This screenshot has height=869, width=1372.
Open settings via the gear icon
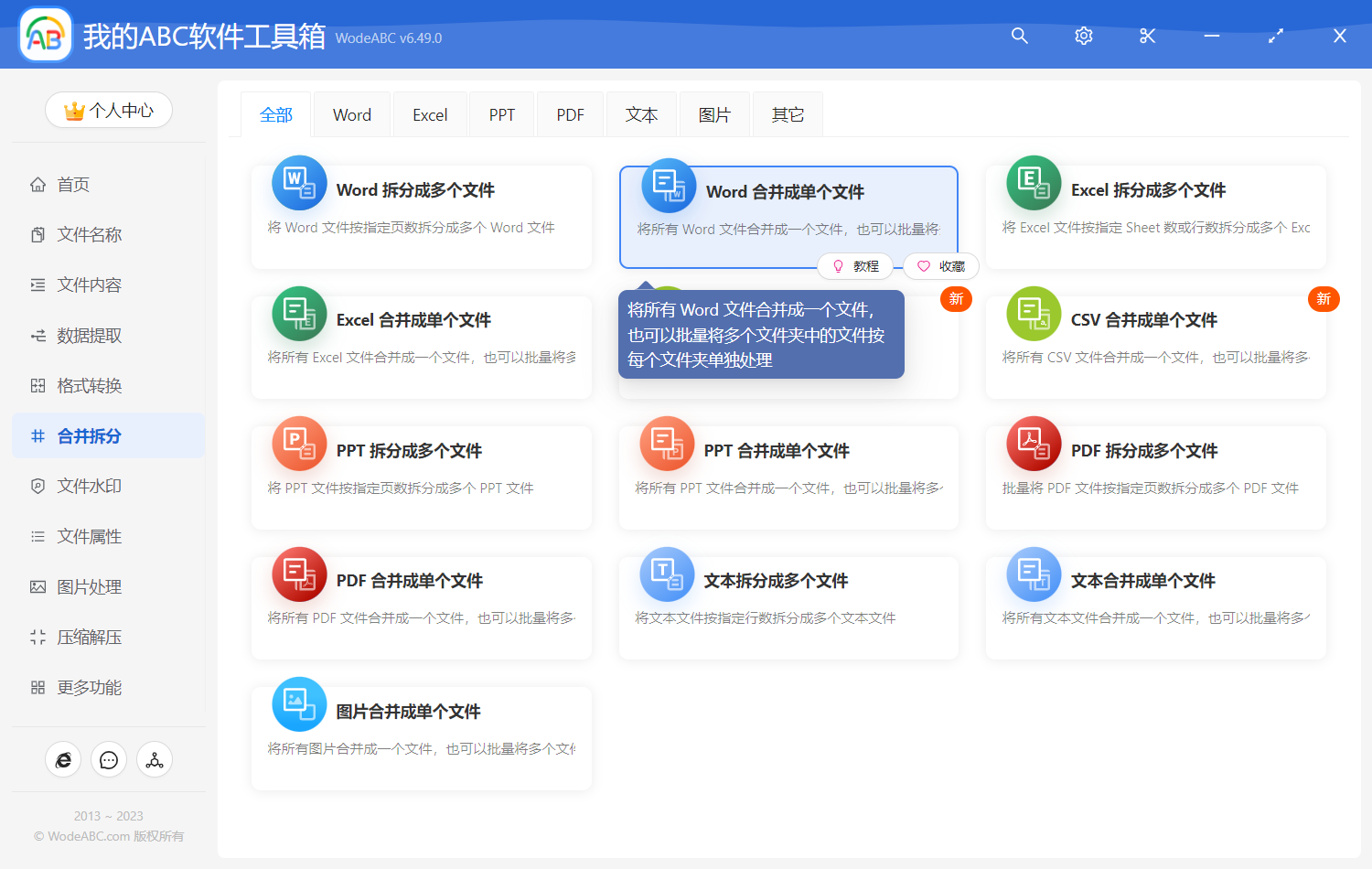tap(1084, 36)
